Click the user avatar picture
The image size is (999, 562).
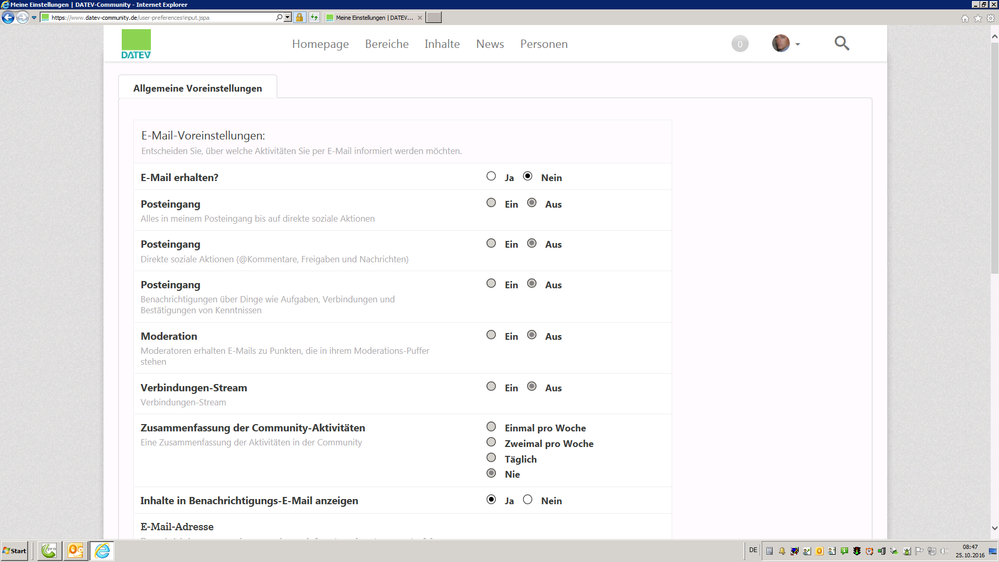tap(780, 43)
